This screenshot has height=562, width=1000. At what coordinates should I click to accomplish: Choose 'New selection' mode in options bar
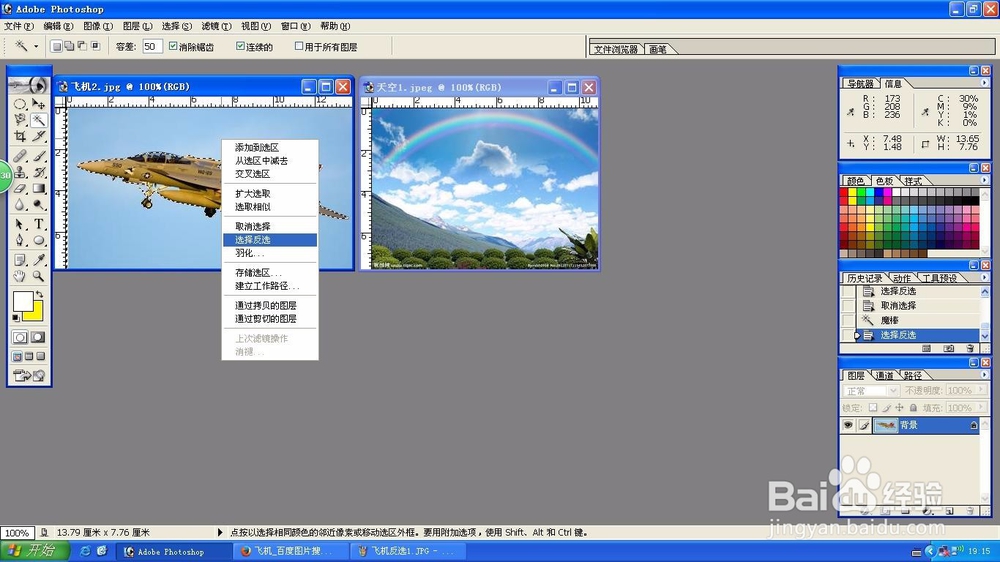[56, 46]
